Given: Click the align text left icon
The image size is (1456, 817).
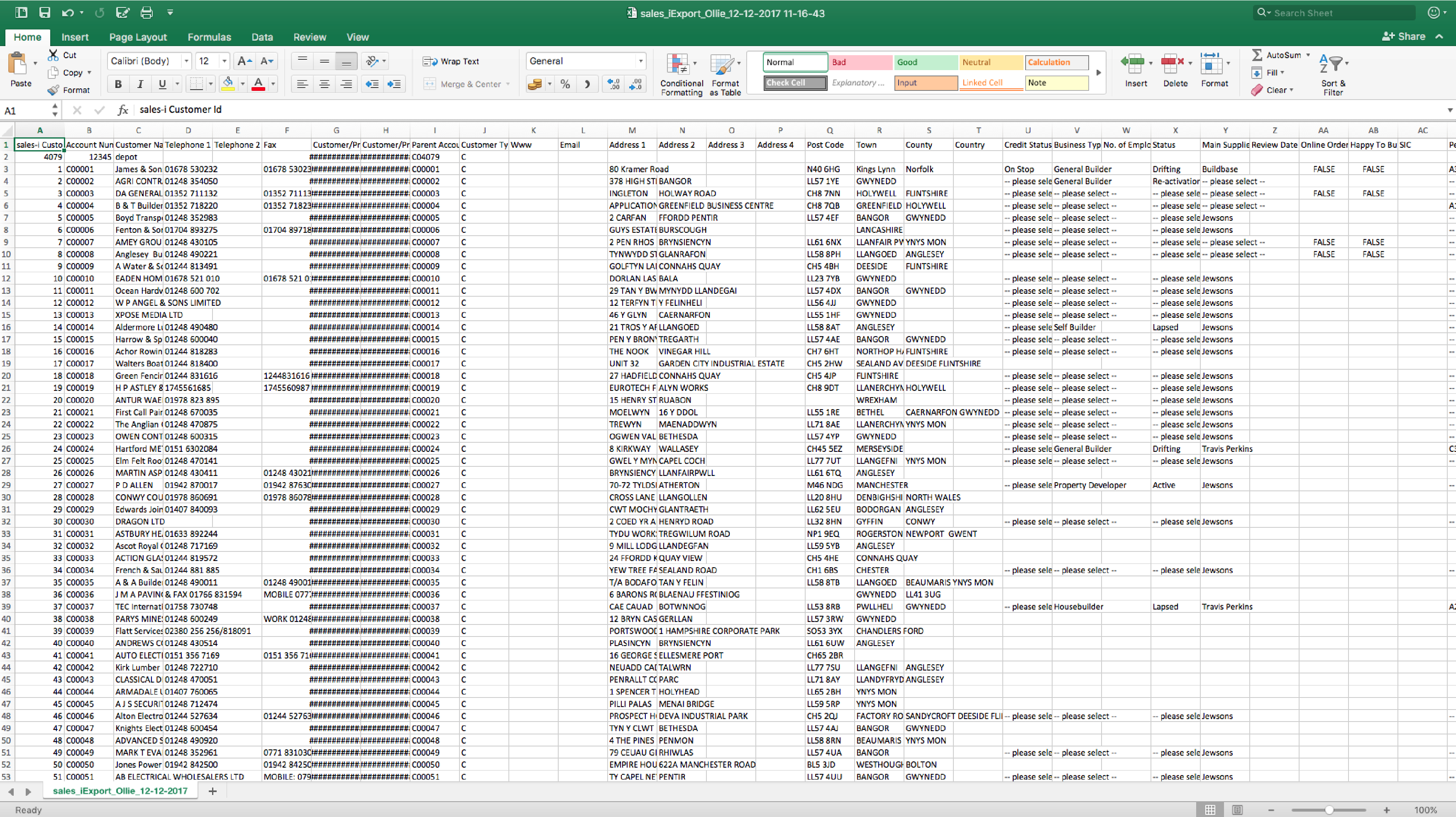Looking at the screenshot, I should pos(303,84).
